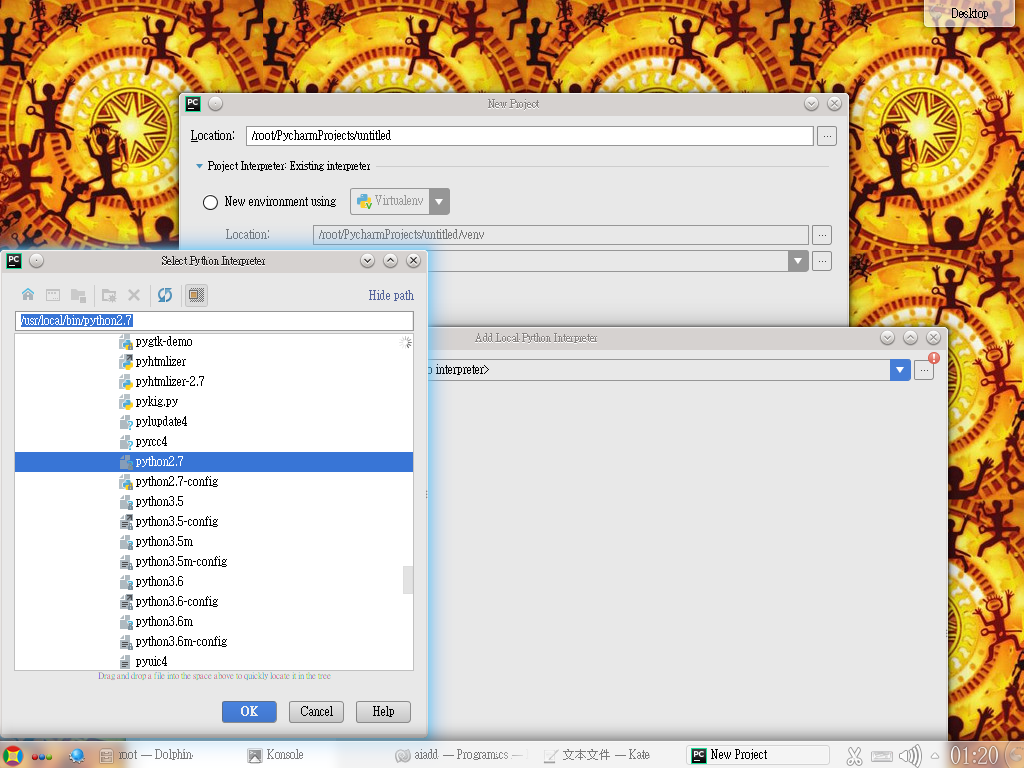Viewport: 1024px width, 768px height.
Task: Open interpreter dropdown arrow in New Project window
Action: (798, 261)
